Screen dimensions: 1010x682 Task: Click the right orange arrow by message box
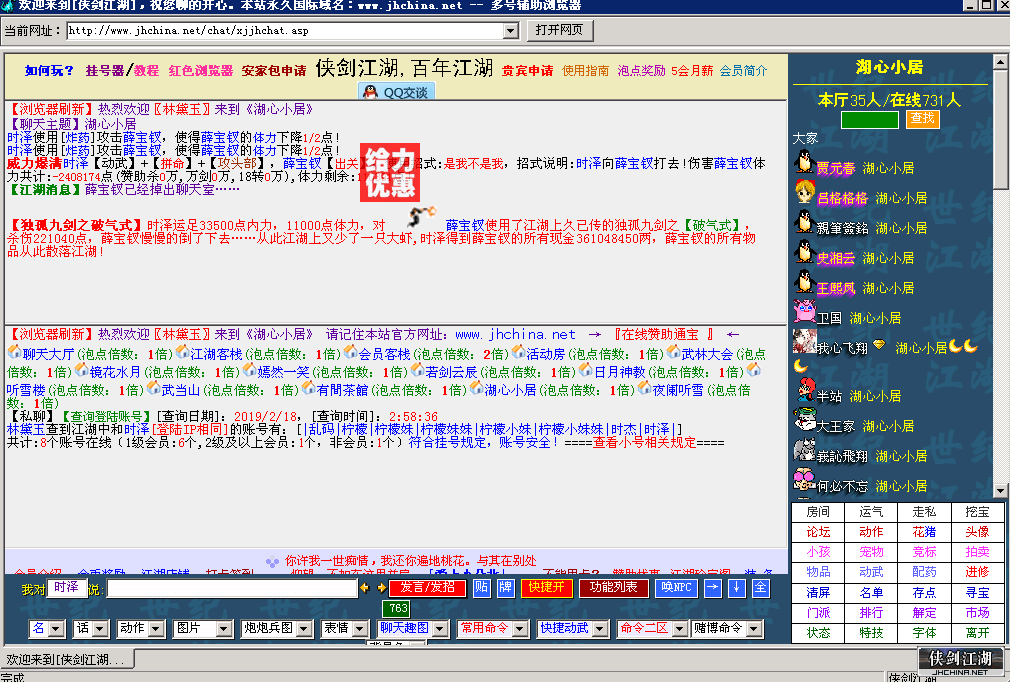[x=381, y=588]
